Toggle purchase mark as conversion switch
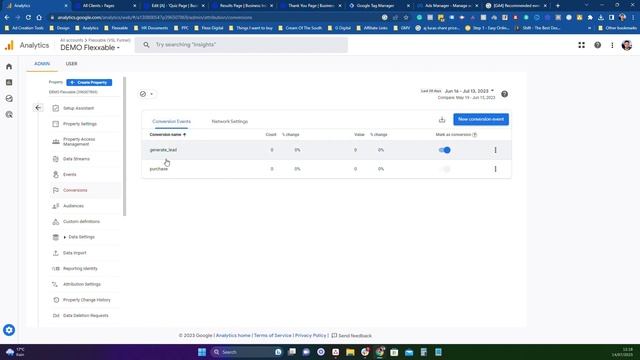The width and height of the screenshot is (640, 360). [x=444, y=169]
